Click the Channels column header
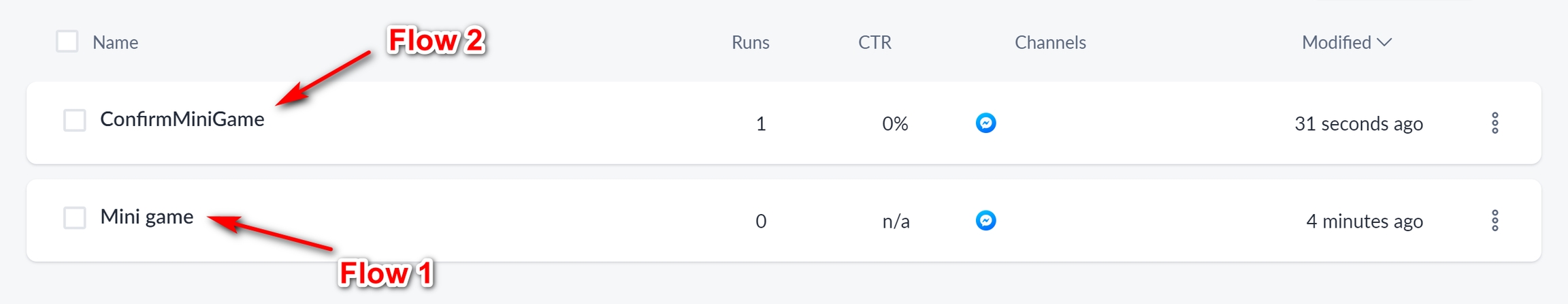The image size is (1568, 304). (x=1050, y=42)
